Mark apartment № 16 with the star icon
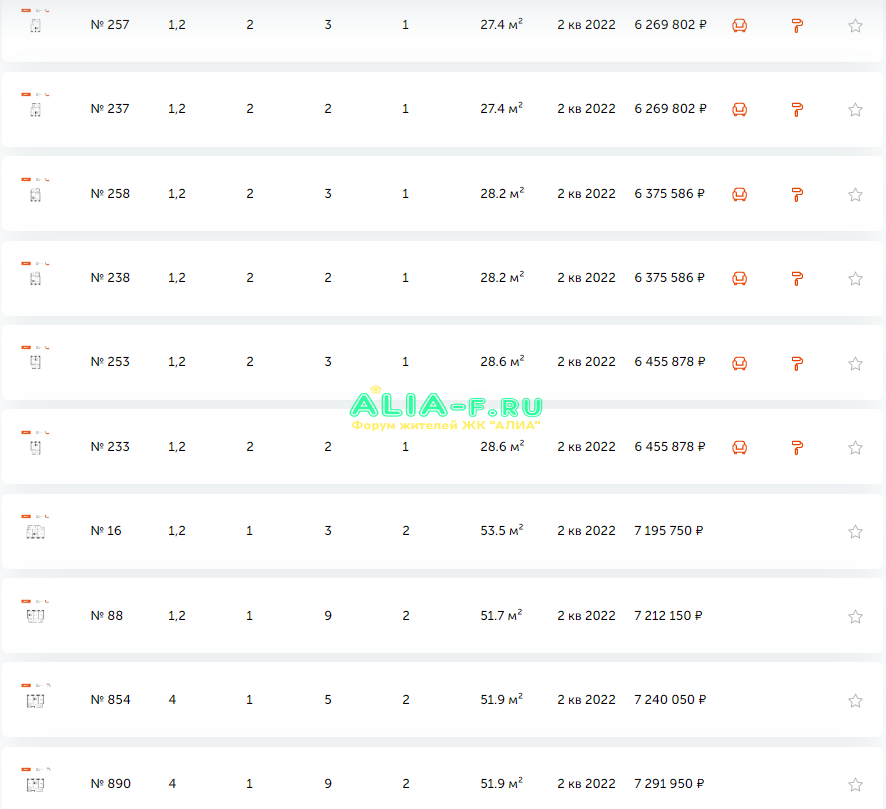Screen dimensions: 886x809 [x=855, y=532]
